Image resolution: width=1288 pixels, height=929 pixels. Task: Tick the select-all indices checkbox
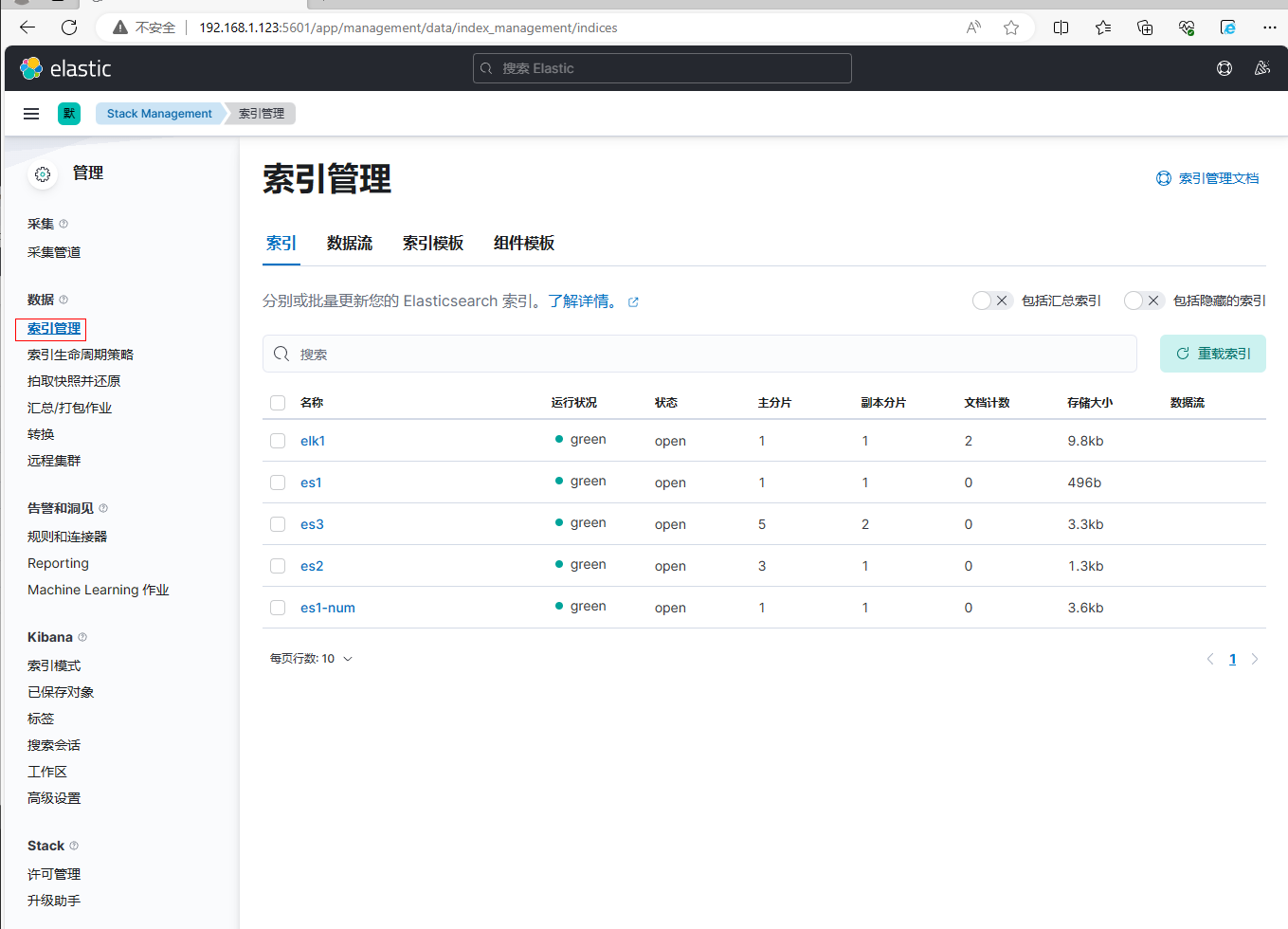tap(278, 403)
